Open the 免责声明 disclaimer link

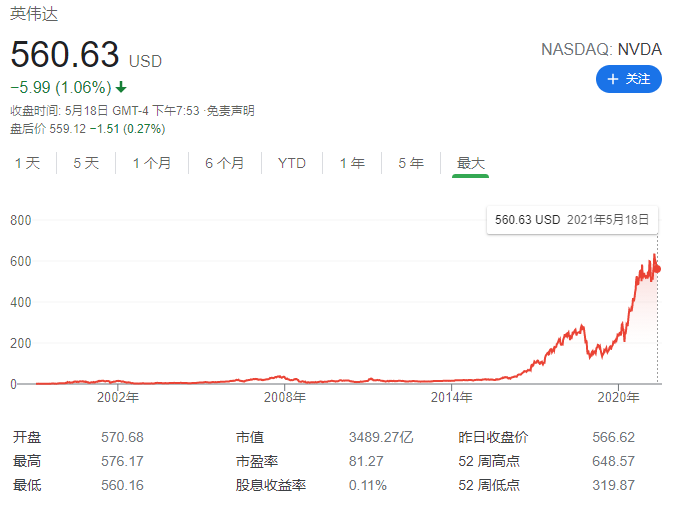[x=231, y=111]
